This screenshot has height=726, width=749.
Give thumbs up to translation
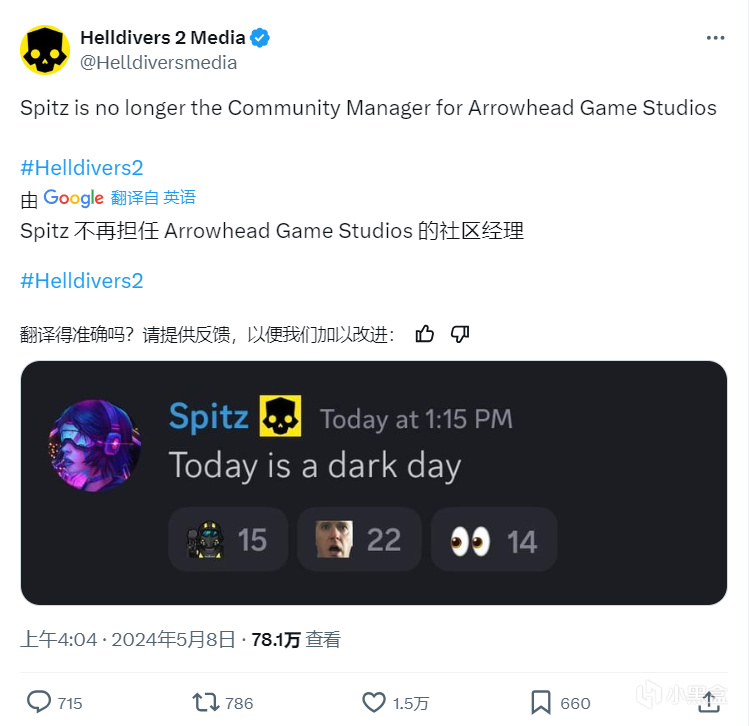point(424,334)
